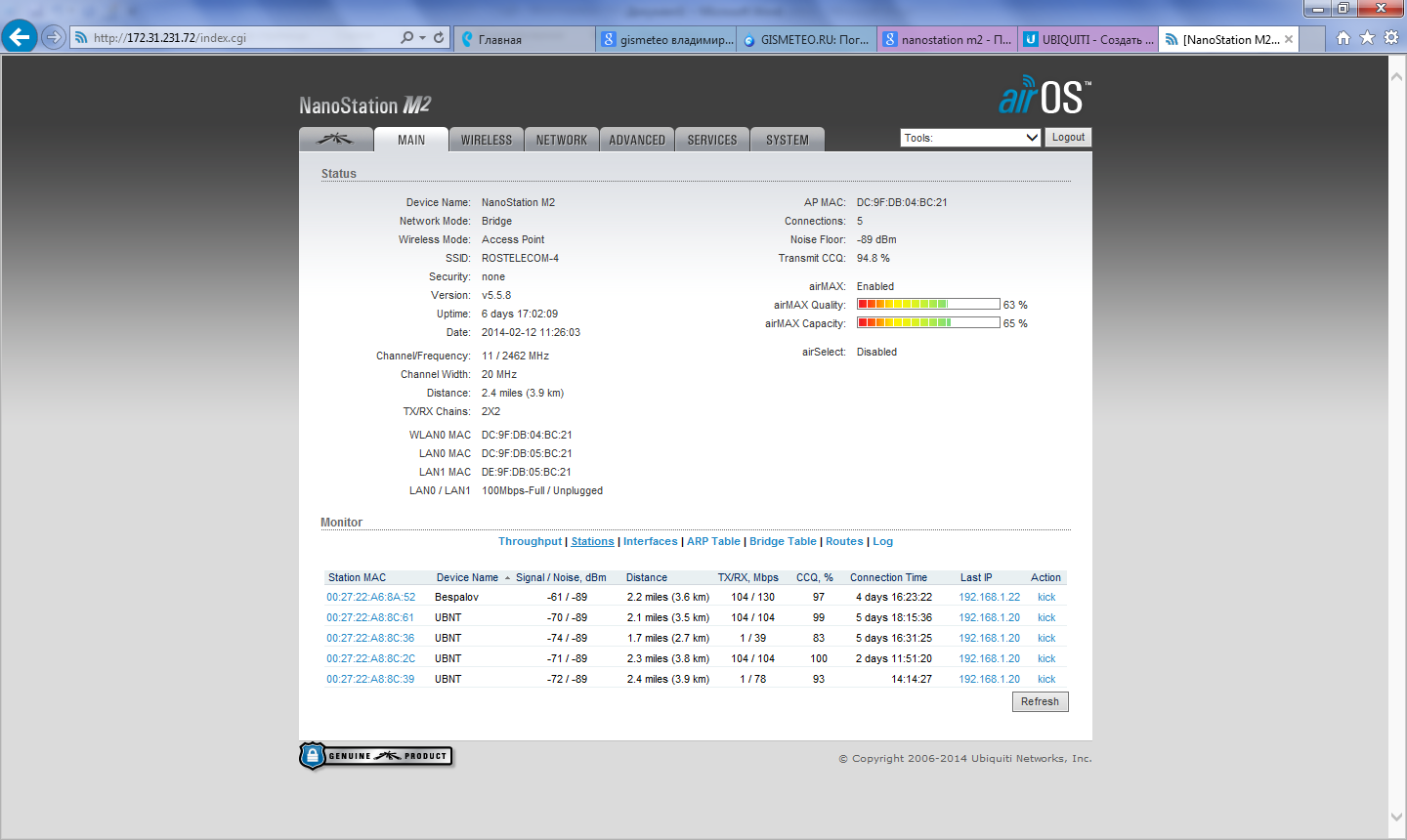
Task: Sort by the Connection Time header
Action: tap(888, 577)
